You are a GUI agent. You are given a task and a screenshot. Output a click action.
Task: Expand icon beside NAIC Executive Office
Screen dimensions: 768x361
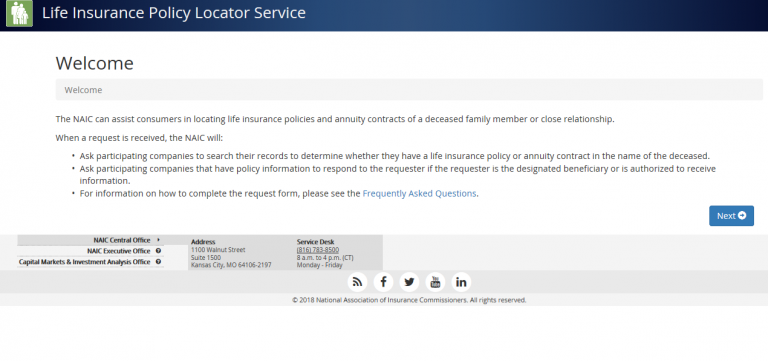(158, 251)
